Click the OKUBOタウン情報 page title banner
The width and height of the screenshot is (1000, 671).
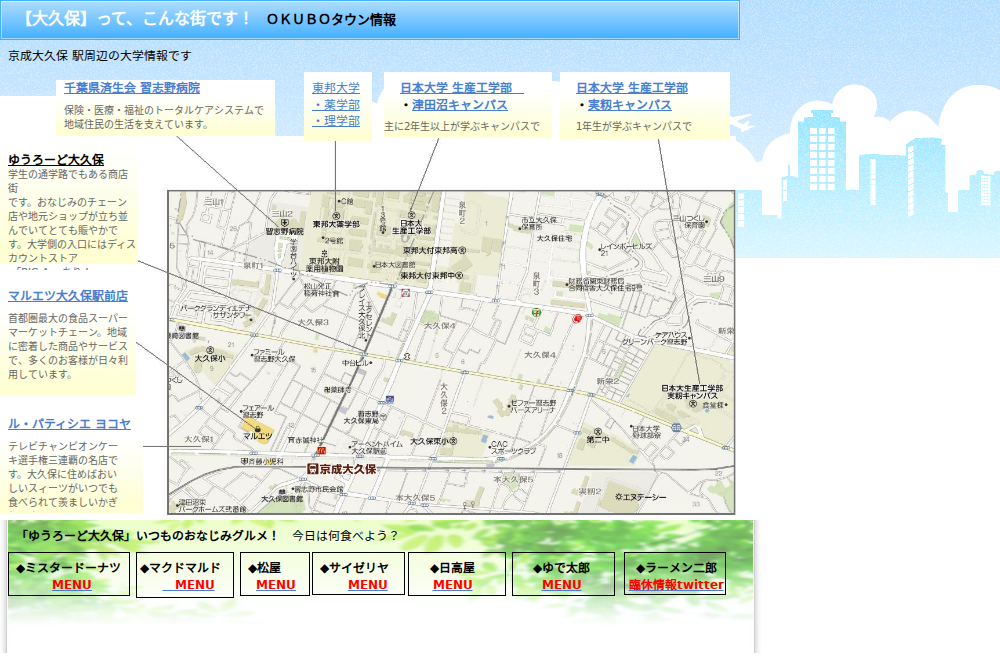(370, 20)
